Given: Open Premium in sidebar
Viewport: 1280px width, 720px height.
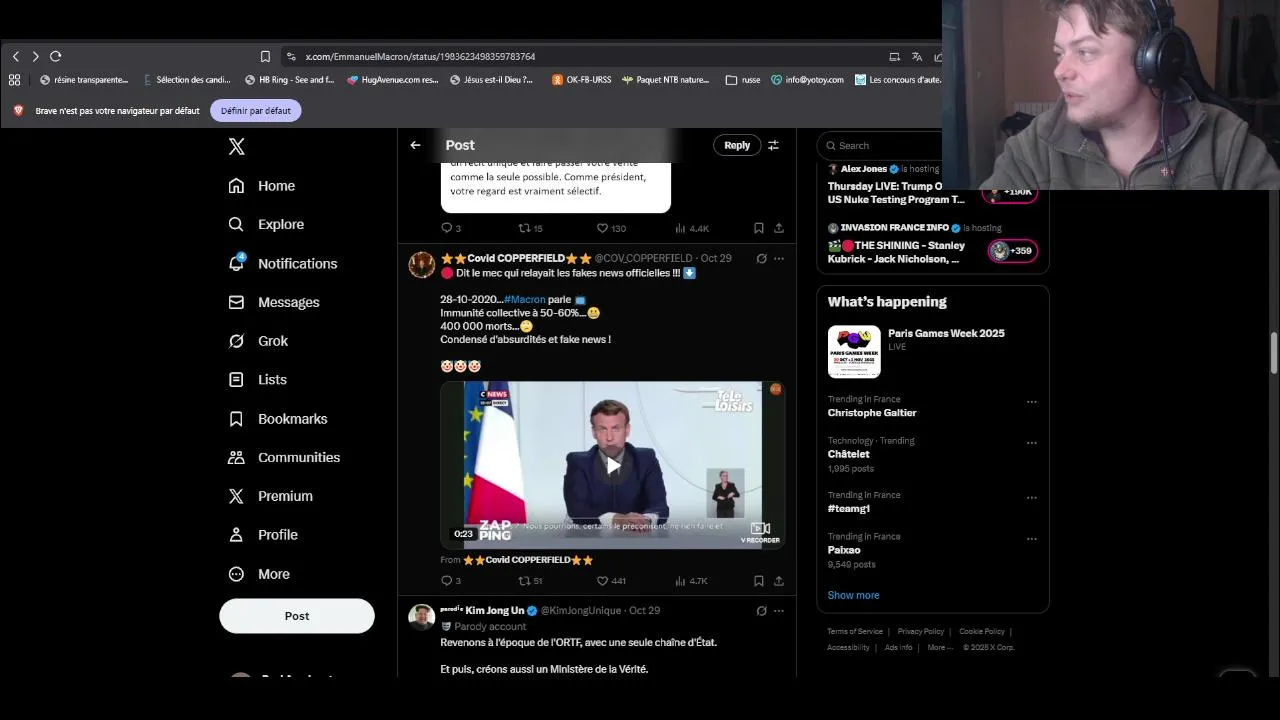Looking at the screenshot, I should pos(271,496).
